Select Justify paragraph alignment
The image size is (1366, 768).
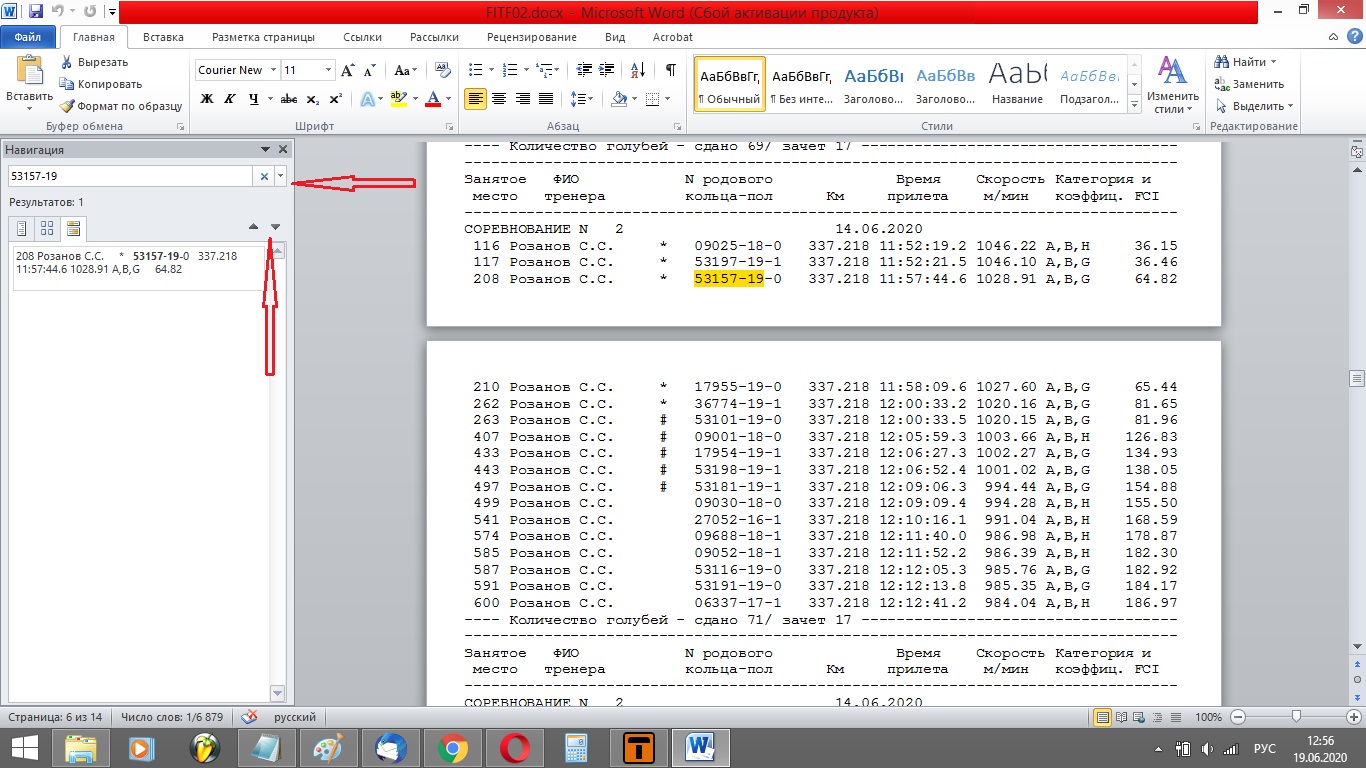tap(546, 99)
